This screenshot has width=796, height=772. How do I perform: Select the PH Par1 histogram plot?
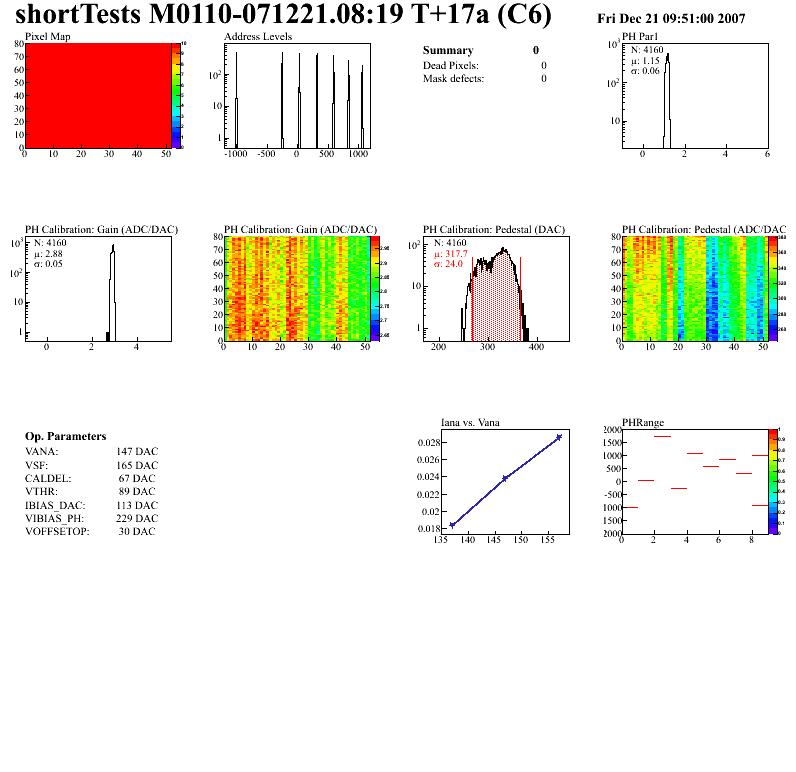point(696,96)
